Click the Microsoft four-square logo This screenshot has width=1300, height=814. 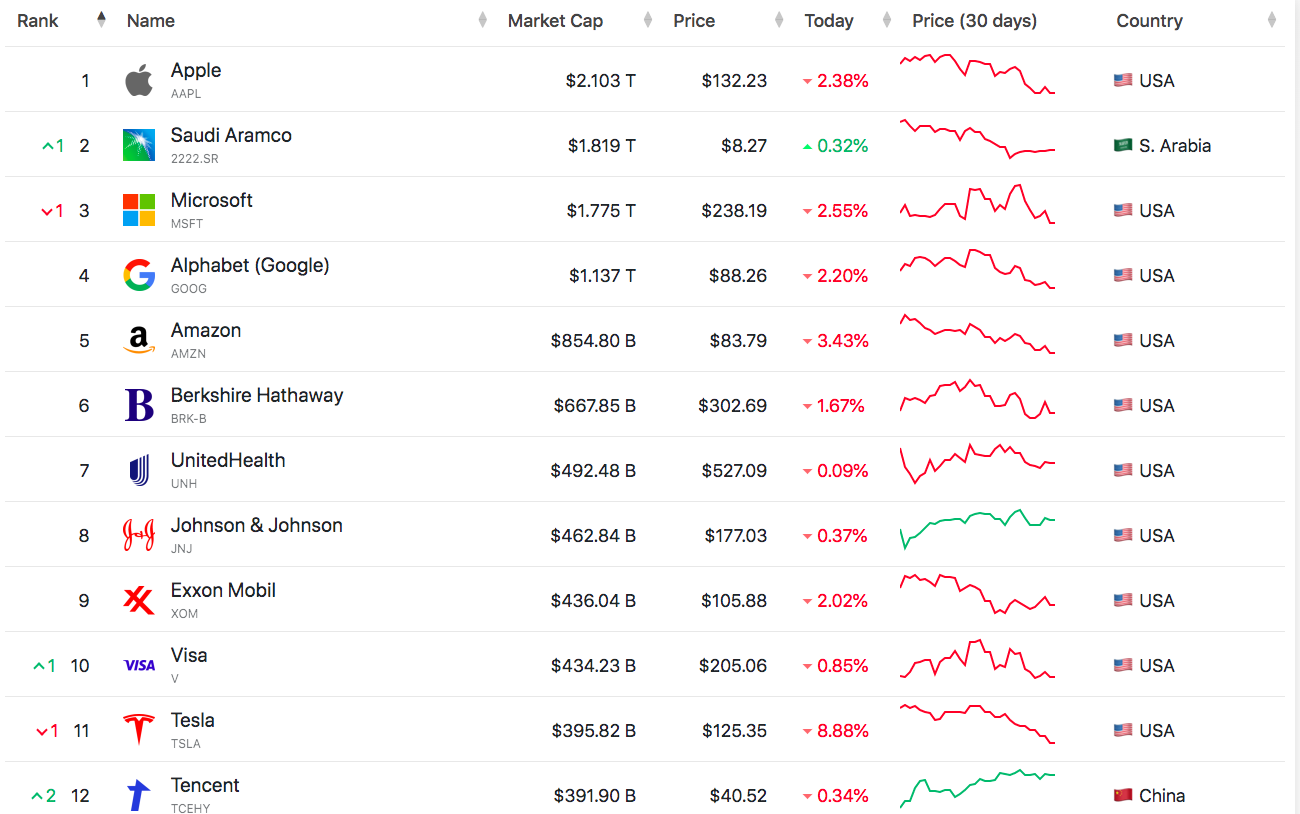(x=138, y=209)
